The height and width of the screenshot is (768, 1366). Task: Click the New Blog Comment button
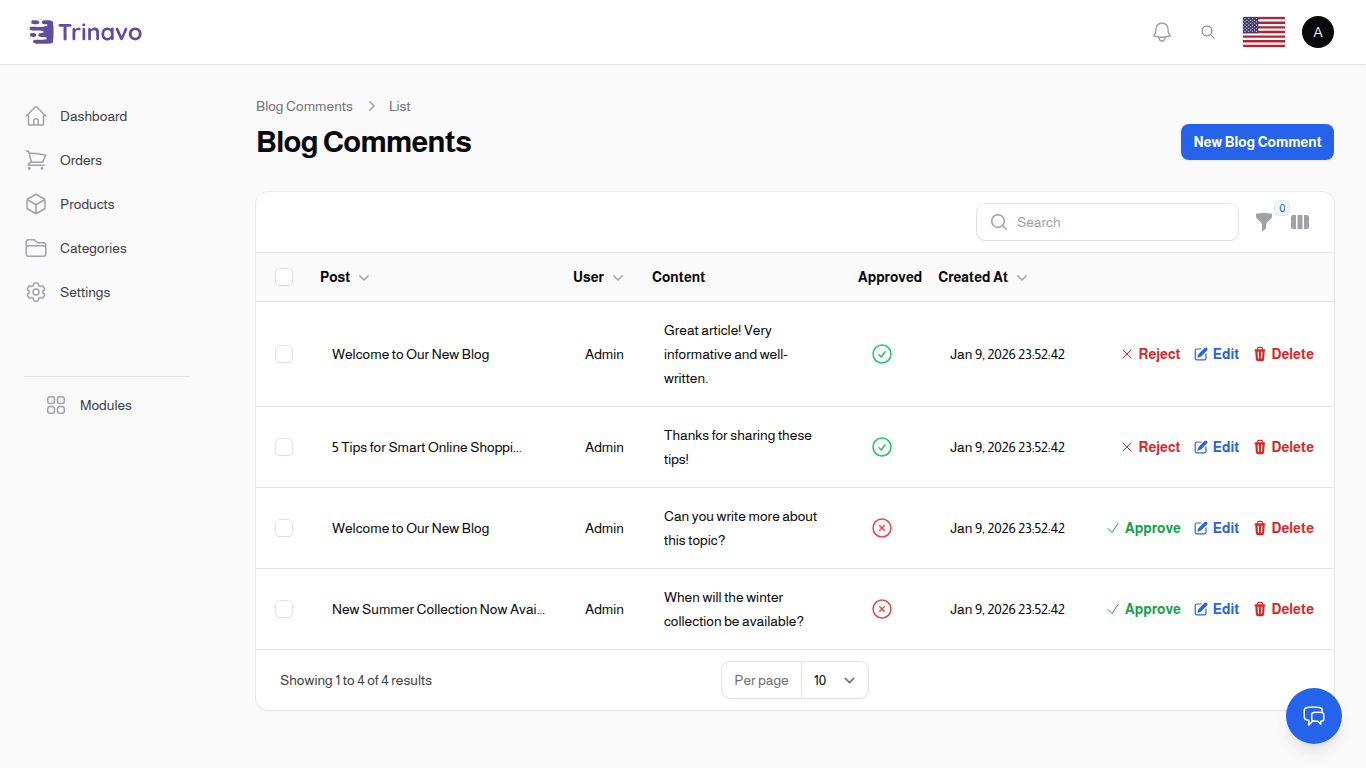[1257, 142]
